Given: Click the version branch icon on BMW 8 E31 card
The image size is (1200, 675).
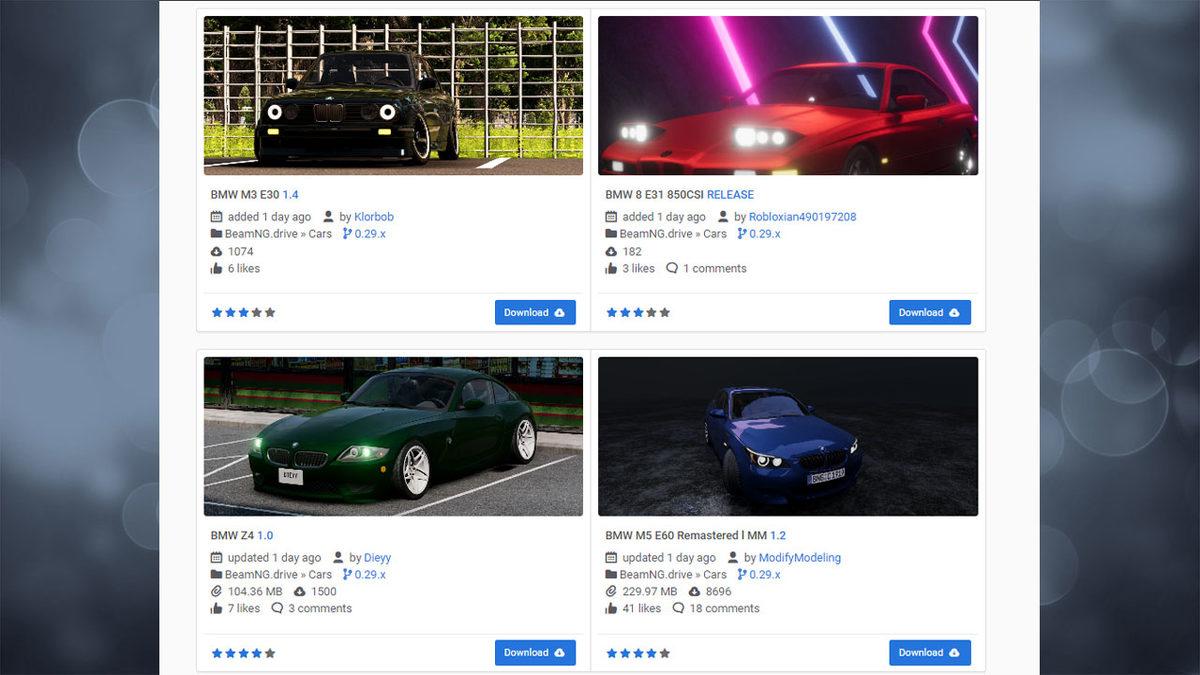Looking at the screenshot, I should pyautogui.click(x=742, y=233).
